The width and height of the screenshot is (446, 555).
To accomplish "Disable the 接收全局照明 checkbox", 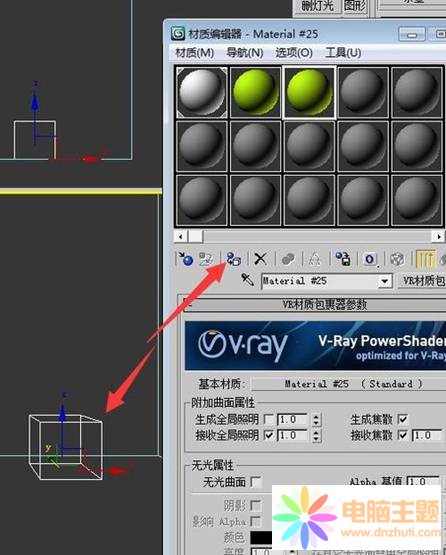I will tap(269, 435).
